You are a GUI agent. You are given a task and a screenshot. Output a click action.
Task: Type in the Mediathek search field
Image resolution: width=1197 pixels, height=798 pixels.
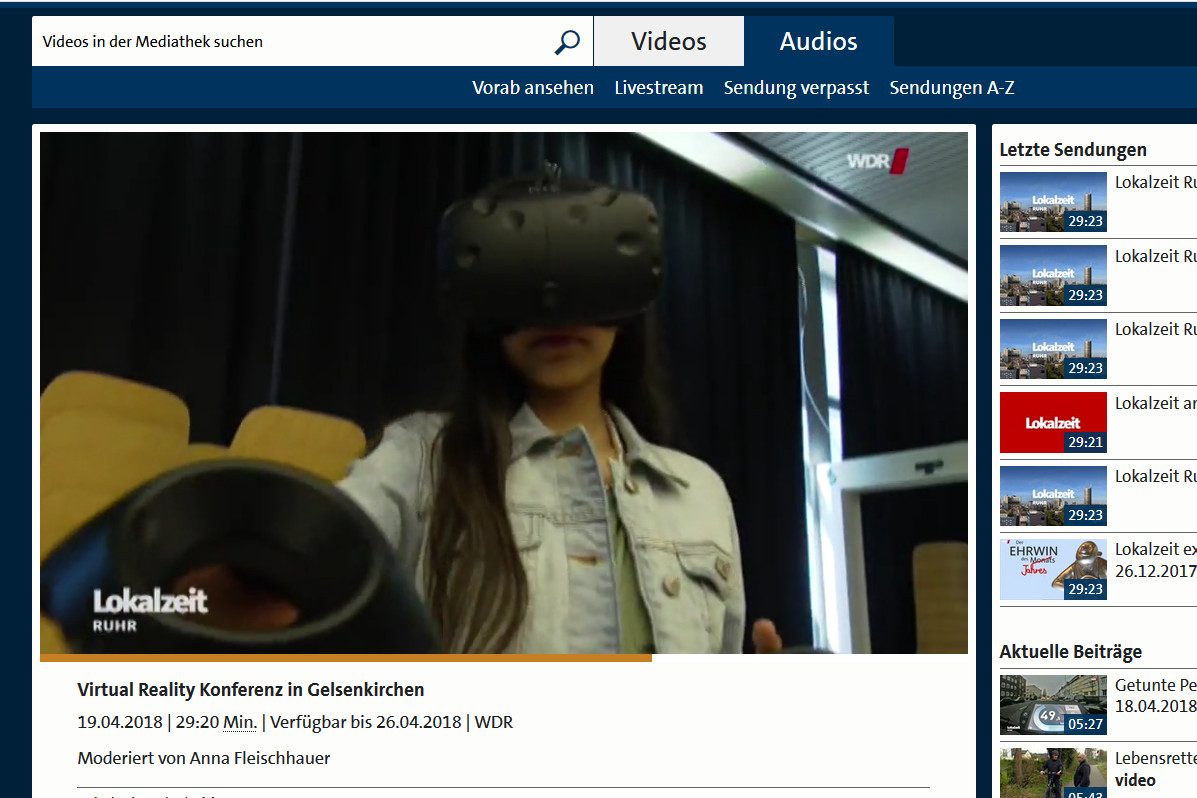point(290,42)
